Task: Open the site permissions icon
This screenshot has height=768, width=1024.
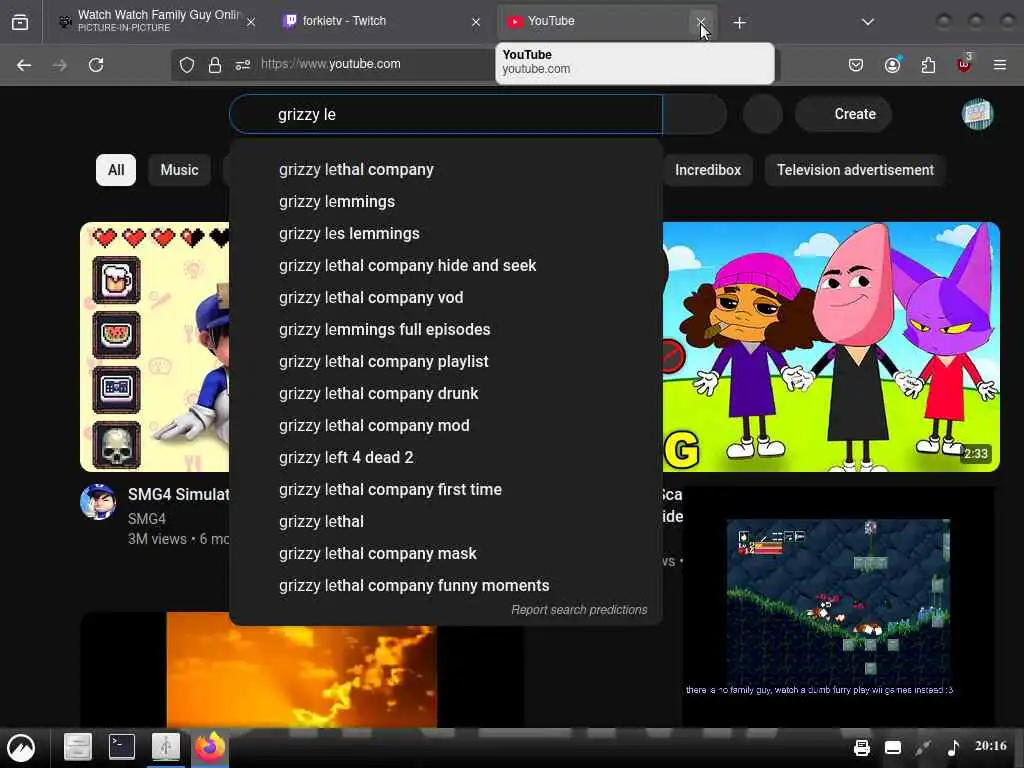Action: pos(243,65)
